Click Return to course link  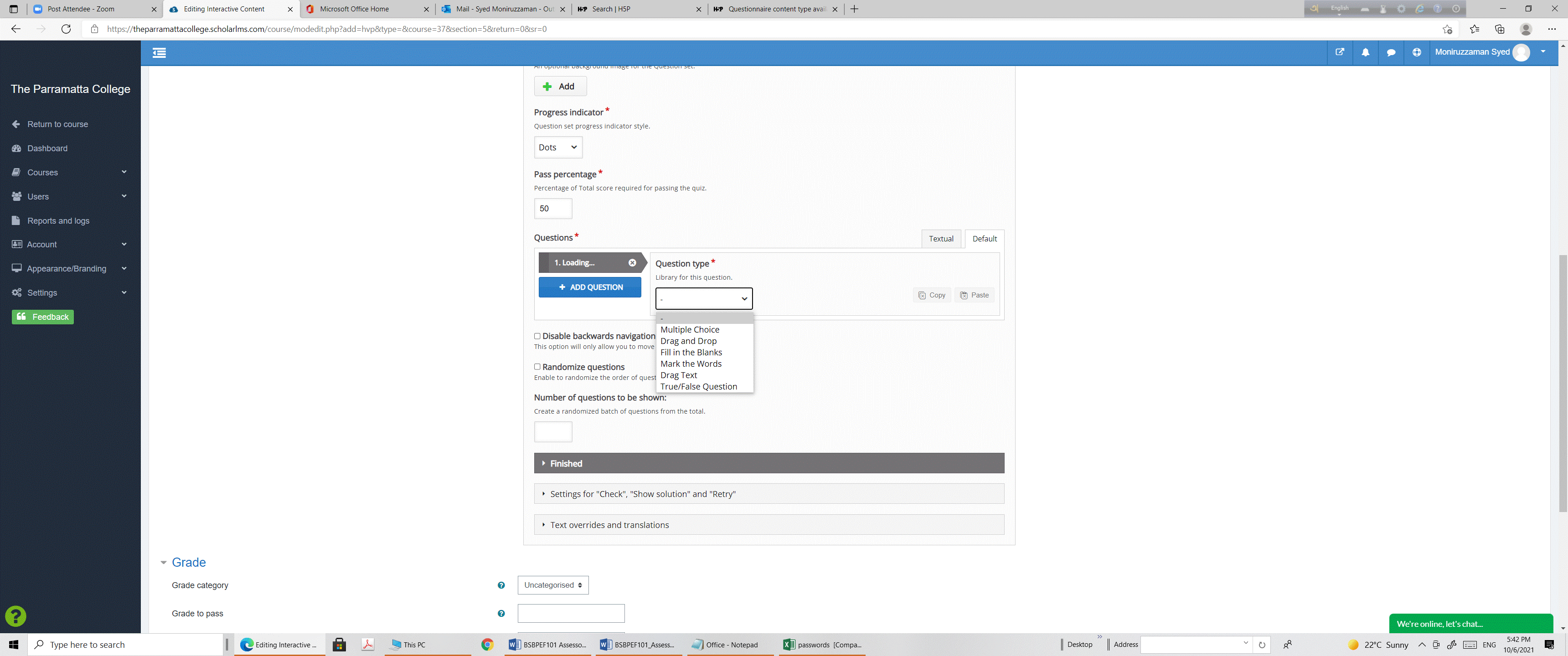point(57,124)
